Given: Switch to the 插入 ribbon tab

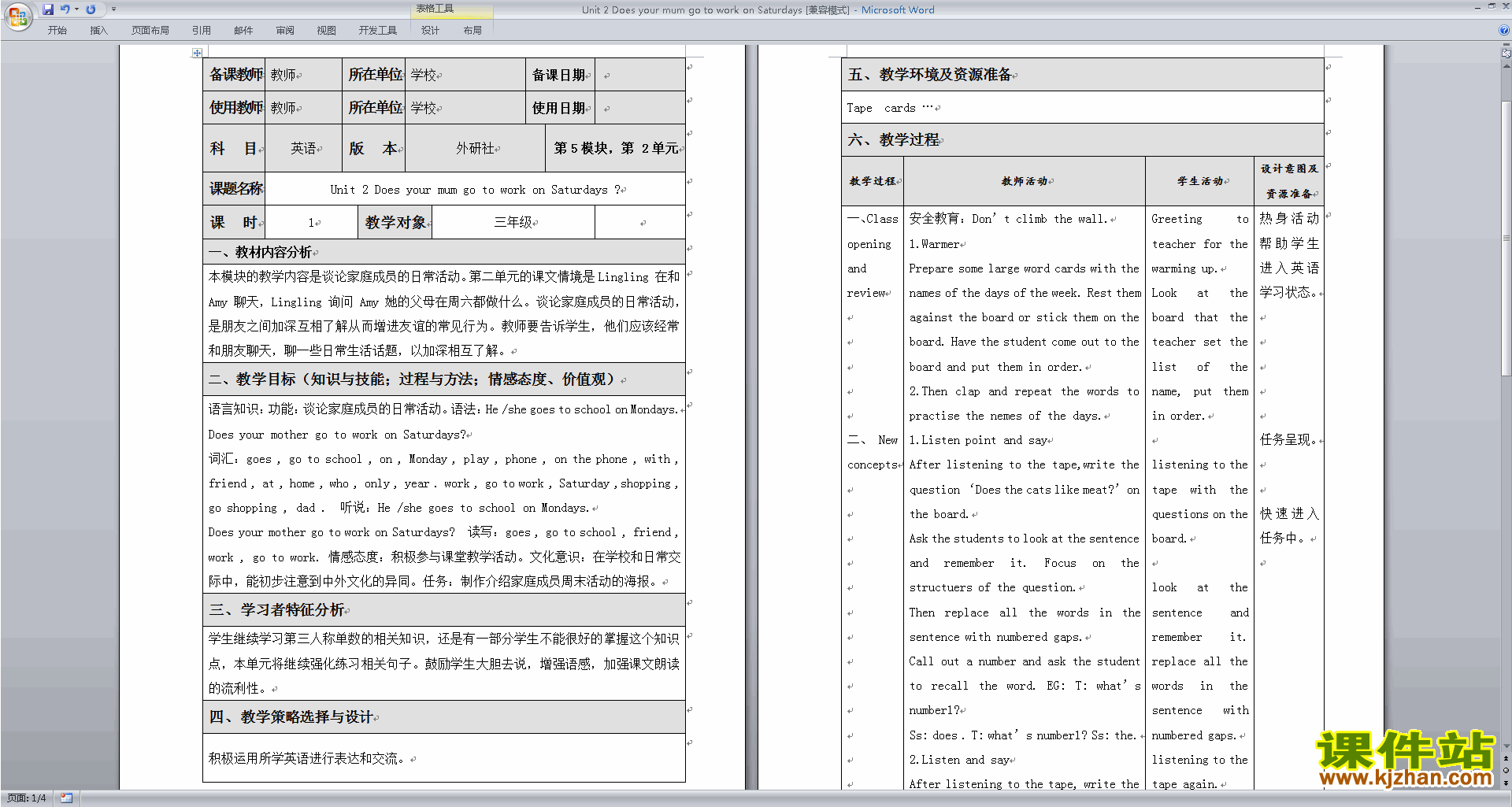Looking at the screenshot, I should click(x=98, y=30).
